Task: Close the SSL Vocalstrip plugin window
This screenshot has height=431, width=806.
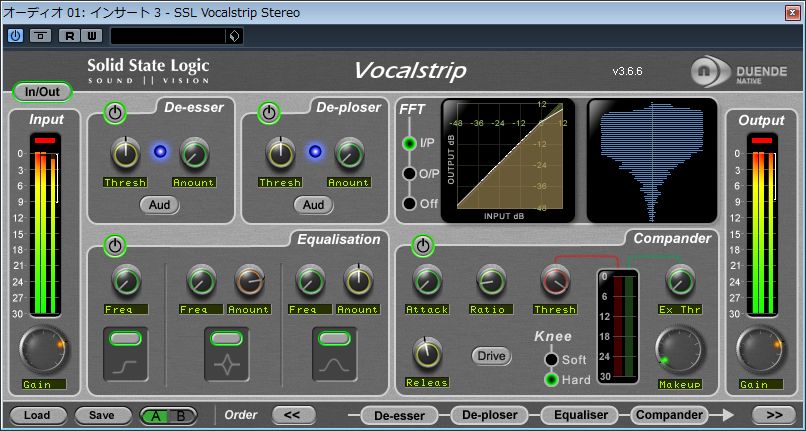Action: [793, 13]
